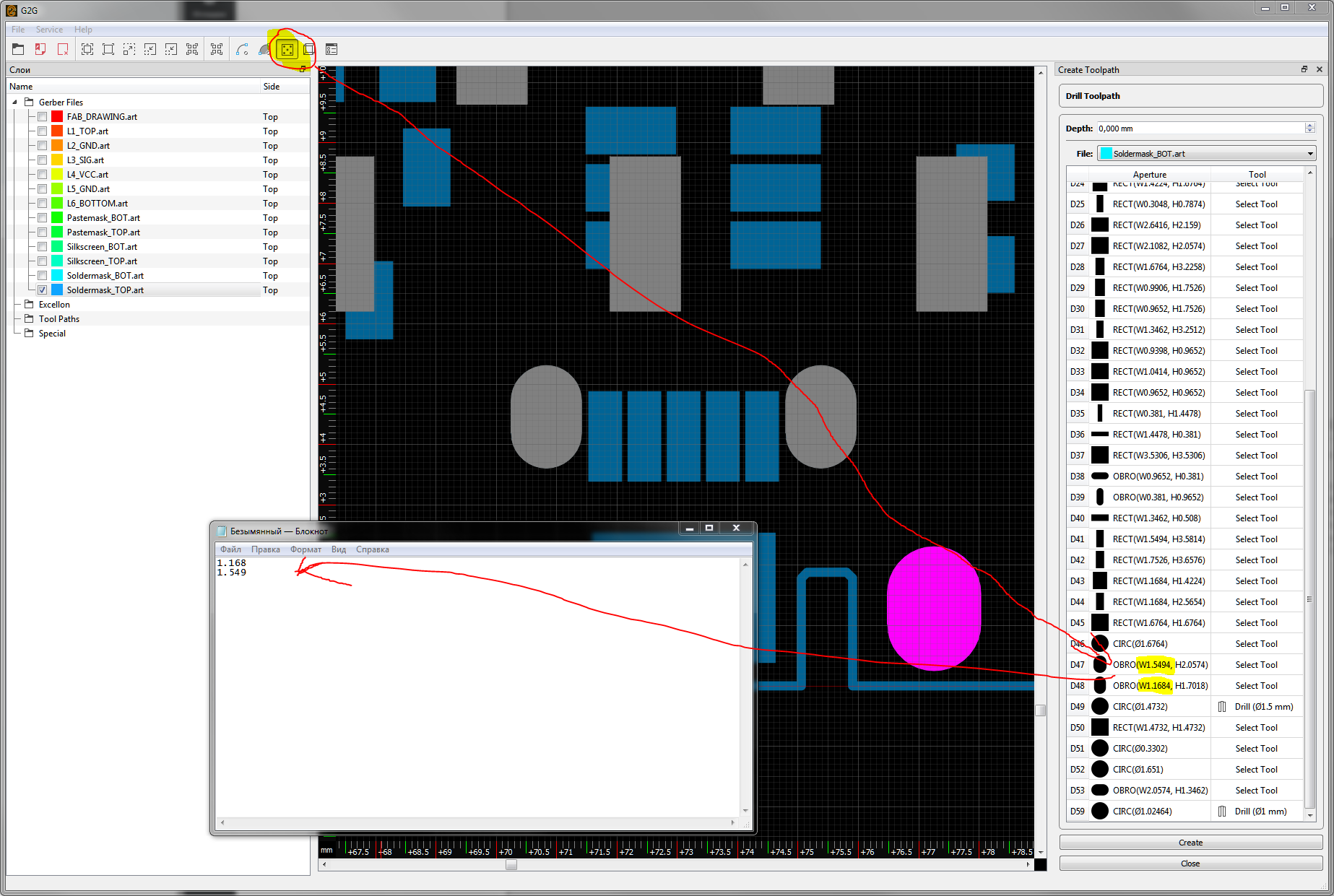
Task: Click the red color swatch of FAB_DRAWING.art
Action: click(57, 116)
